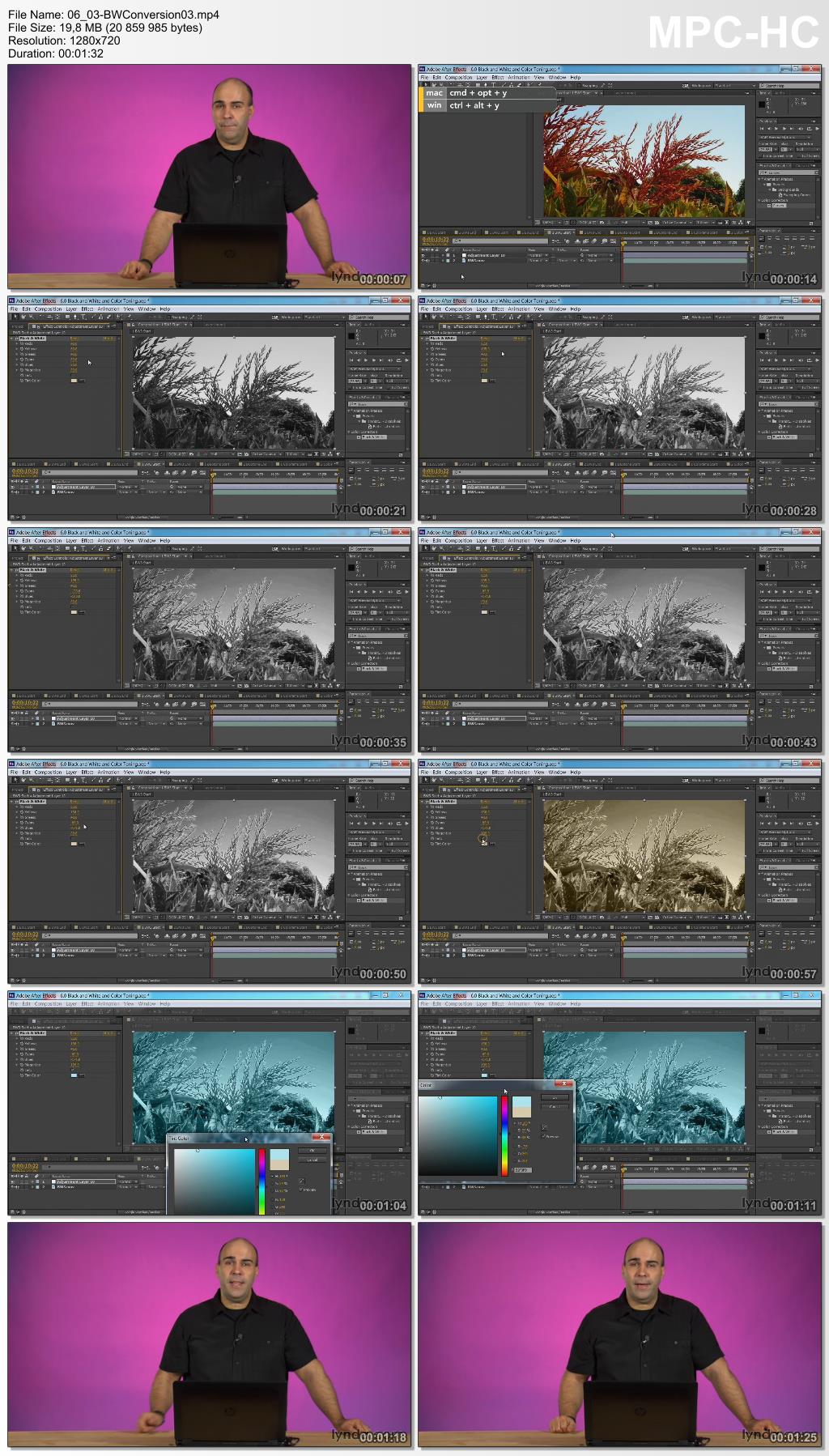829x1456 pixels.
Task: Open the Window menu in the 00:00:14 frame
Action: (x=557, y=78)
